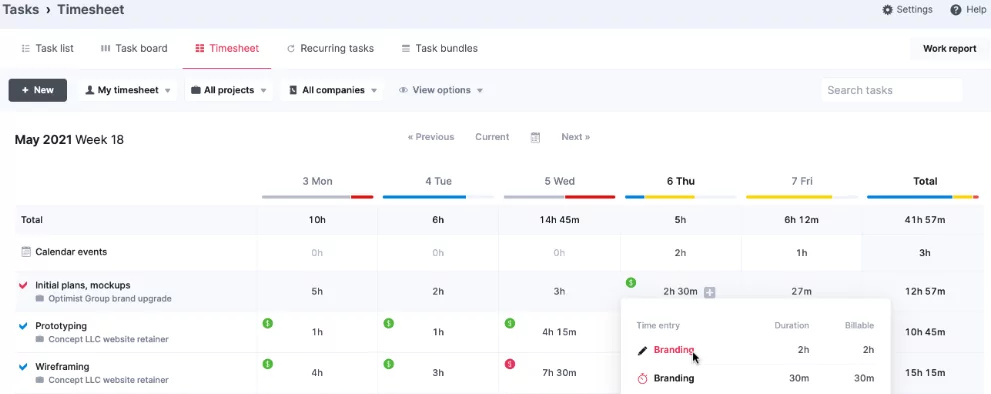The image size is (991, 394).
Task: Click the 41h 57m grand total
Action: [x=925, y=220]
